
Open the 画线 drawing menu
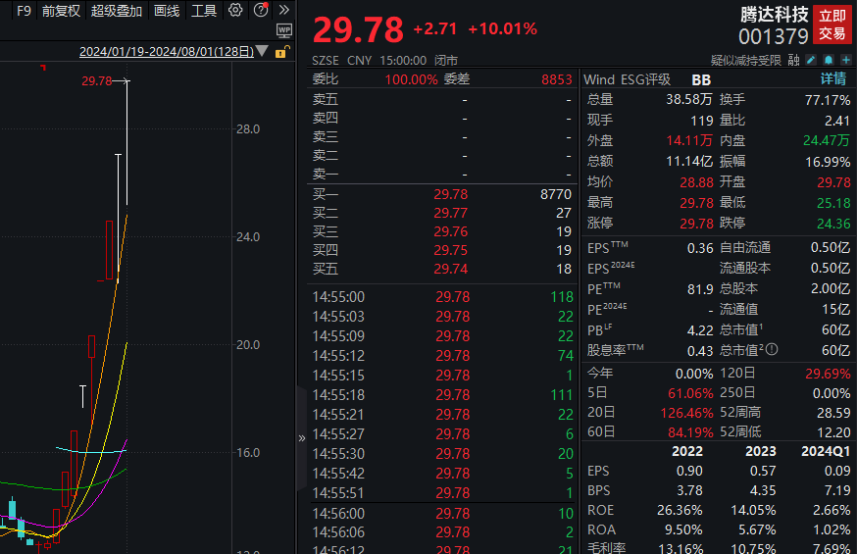pos(167,11)
